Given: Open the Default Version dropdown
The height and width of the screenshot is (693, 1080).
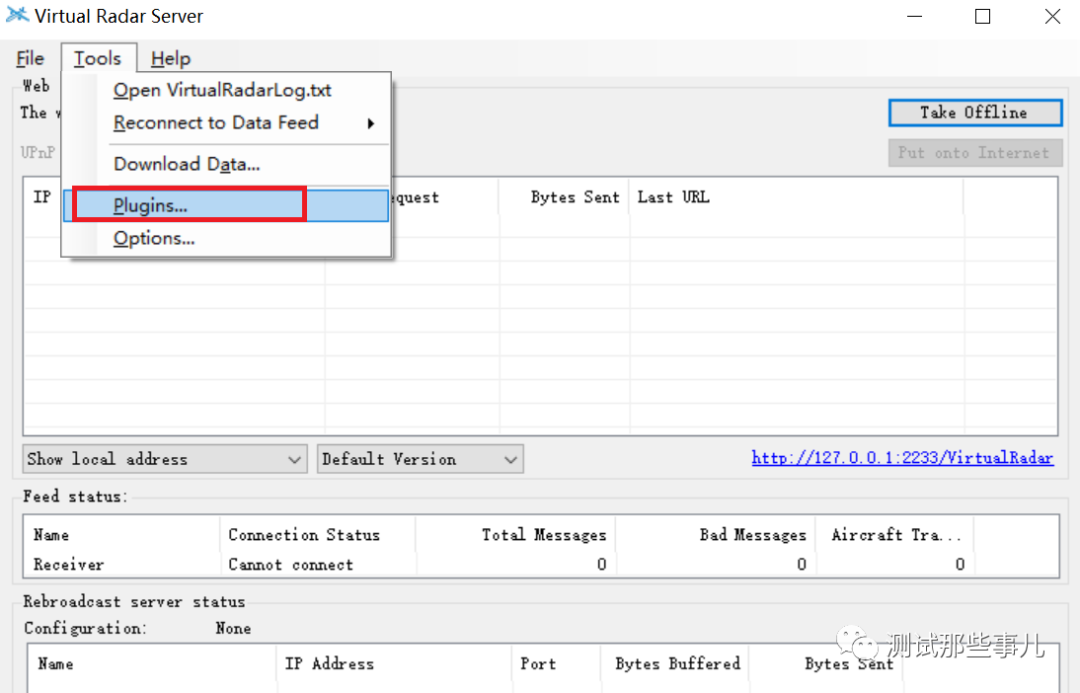Looking at the screenshot, I should pyautogui.click(x=420, y=459).
